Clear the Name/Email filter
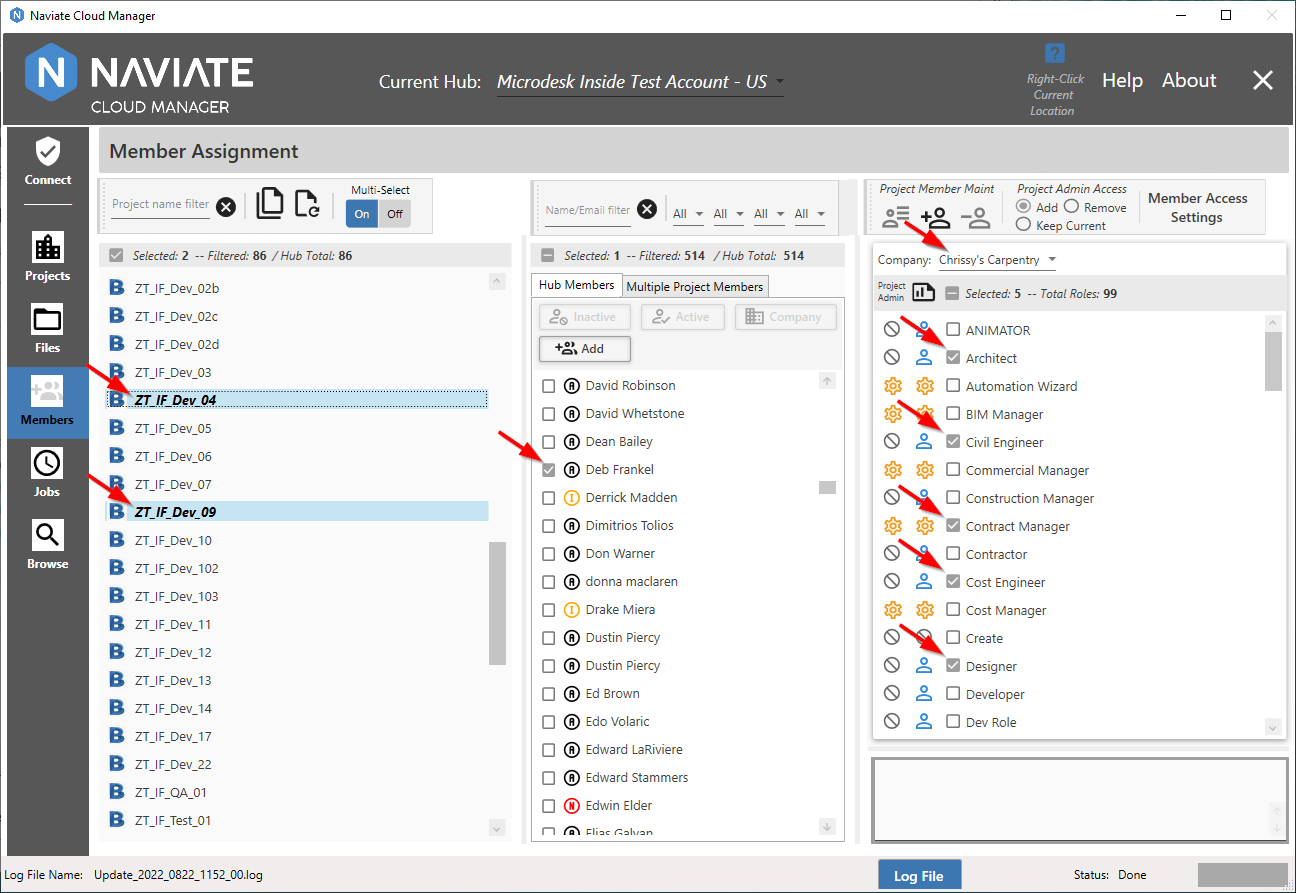The width and height of the screenshot is (1296, 893). coord(647,209)
